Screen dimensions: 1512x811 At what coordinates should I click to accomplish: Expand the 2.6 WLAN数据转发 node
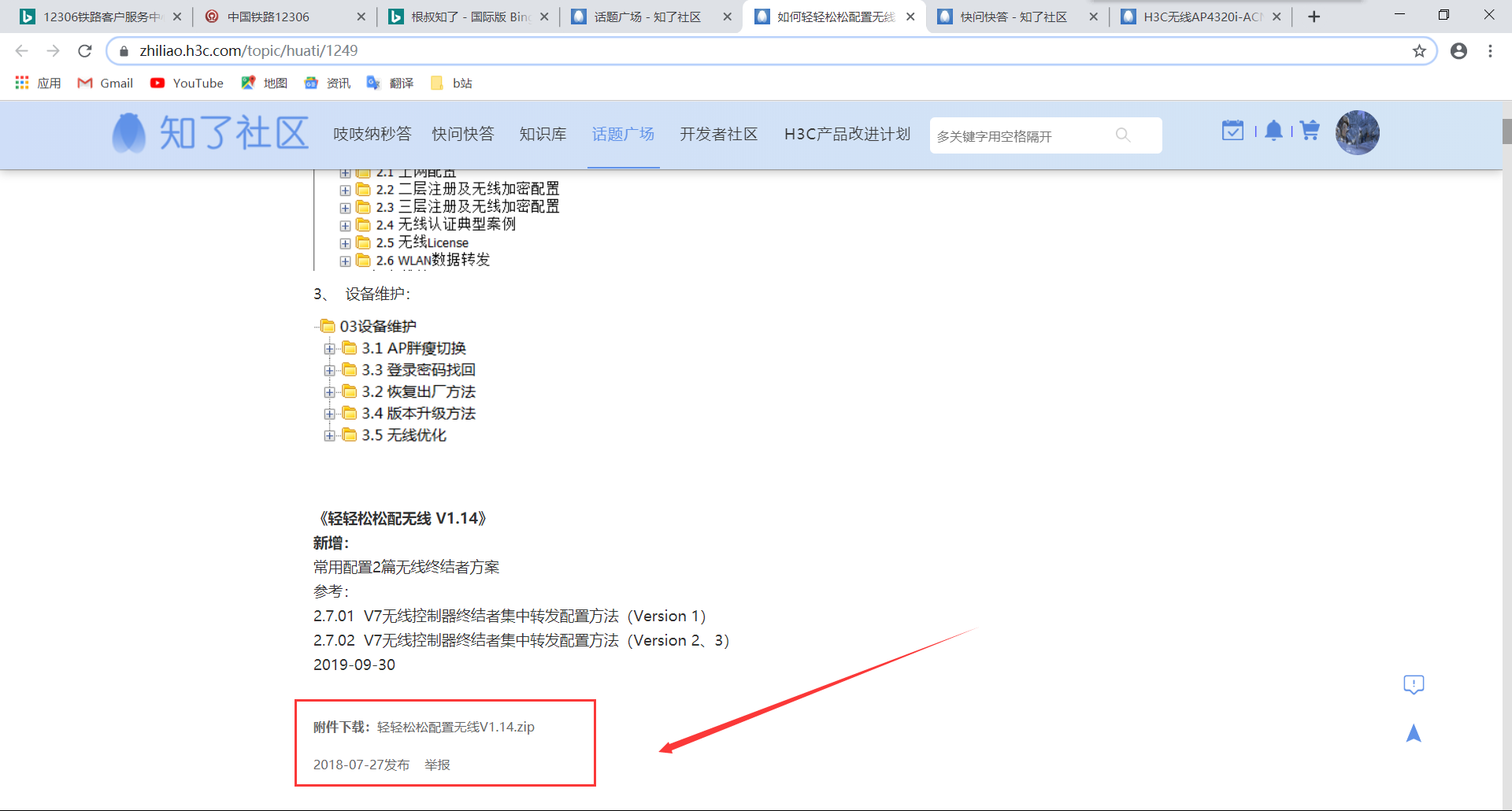click(x=345, y=261)
